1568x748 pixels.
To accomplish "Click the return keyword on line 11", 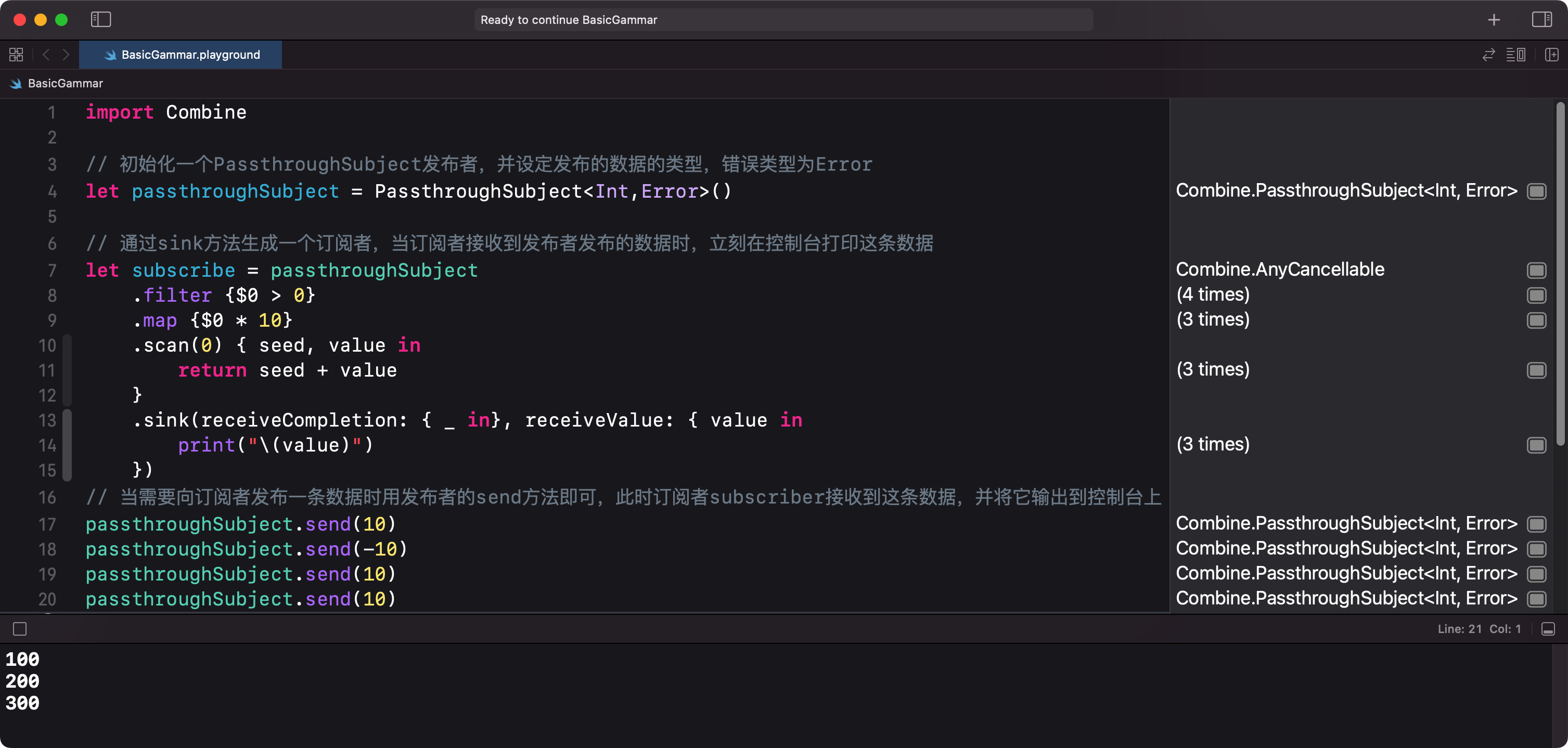I will (x=212, y=370).
